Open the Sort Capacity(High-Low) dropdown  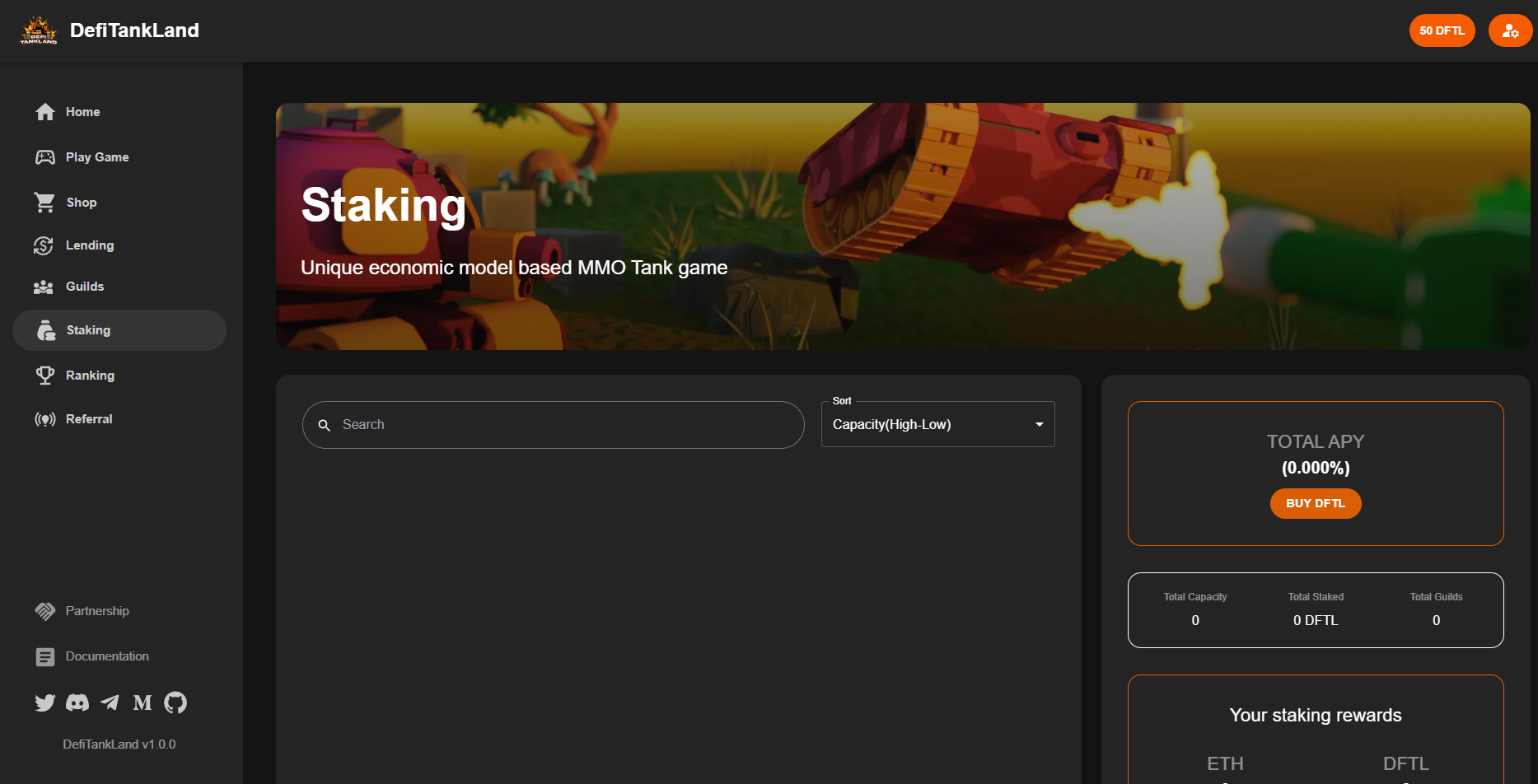[x=937, y=424]
